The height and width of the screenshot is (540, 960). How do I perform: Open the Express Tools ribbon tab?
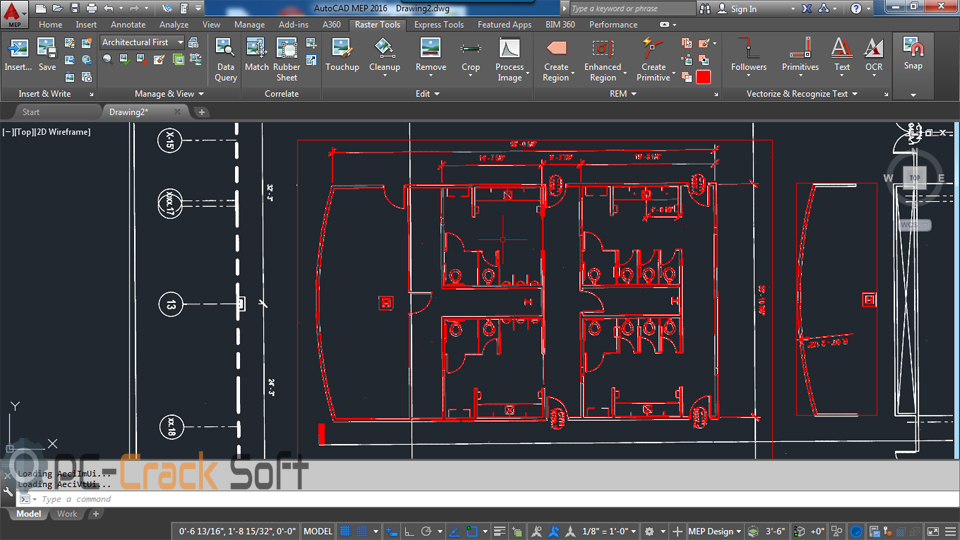tap(438, 24)
